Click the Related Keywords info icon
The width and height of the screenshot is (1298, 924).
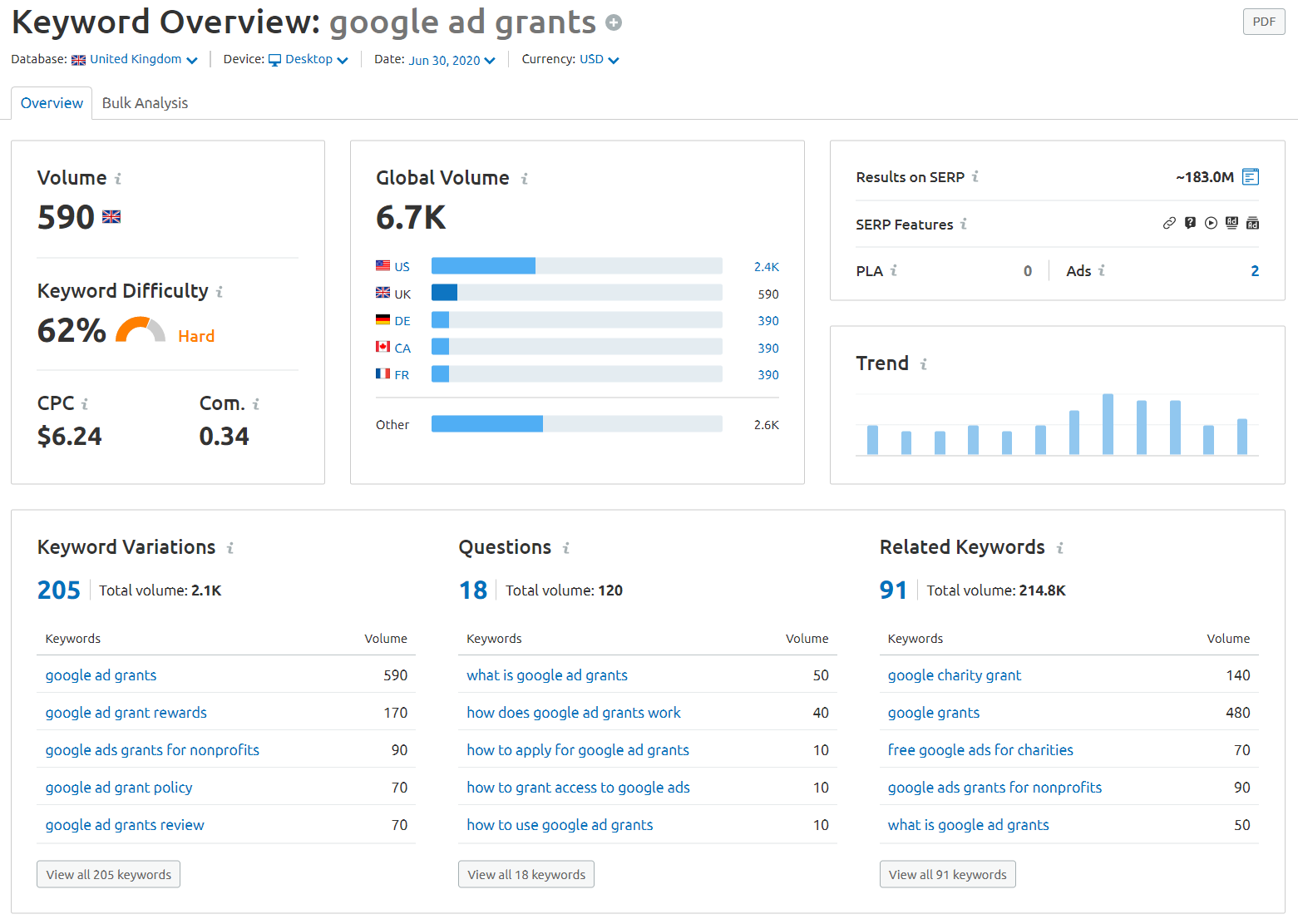pyautogui.click(x=1060, y=548)
